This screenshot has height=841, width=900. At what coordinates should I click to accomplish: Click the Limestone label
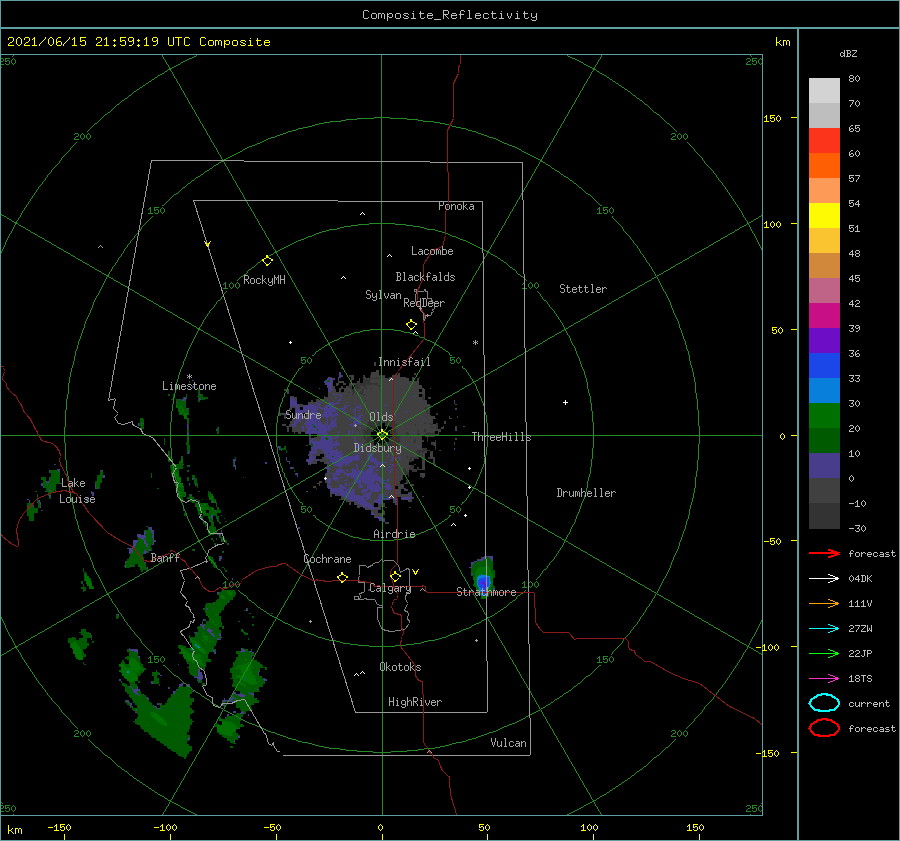pos(189,386)
